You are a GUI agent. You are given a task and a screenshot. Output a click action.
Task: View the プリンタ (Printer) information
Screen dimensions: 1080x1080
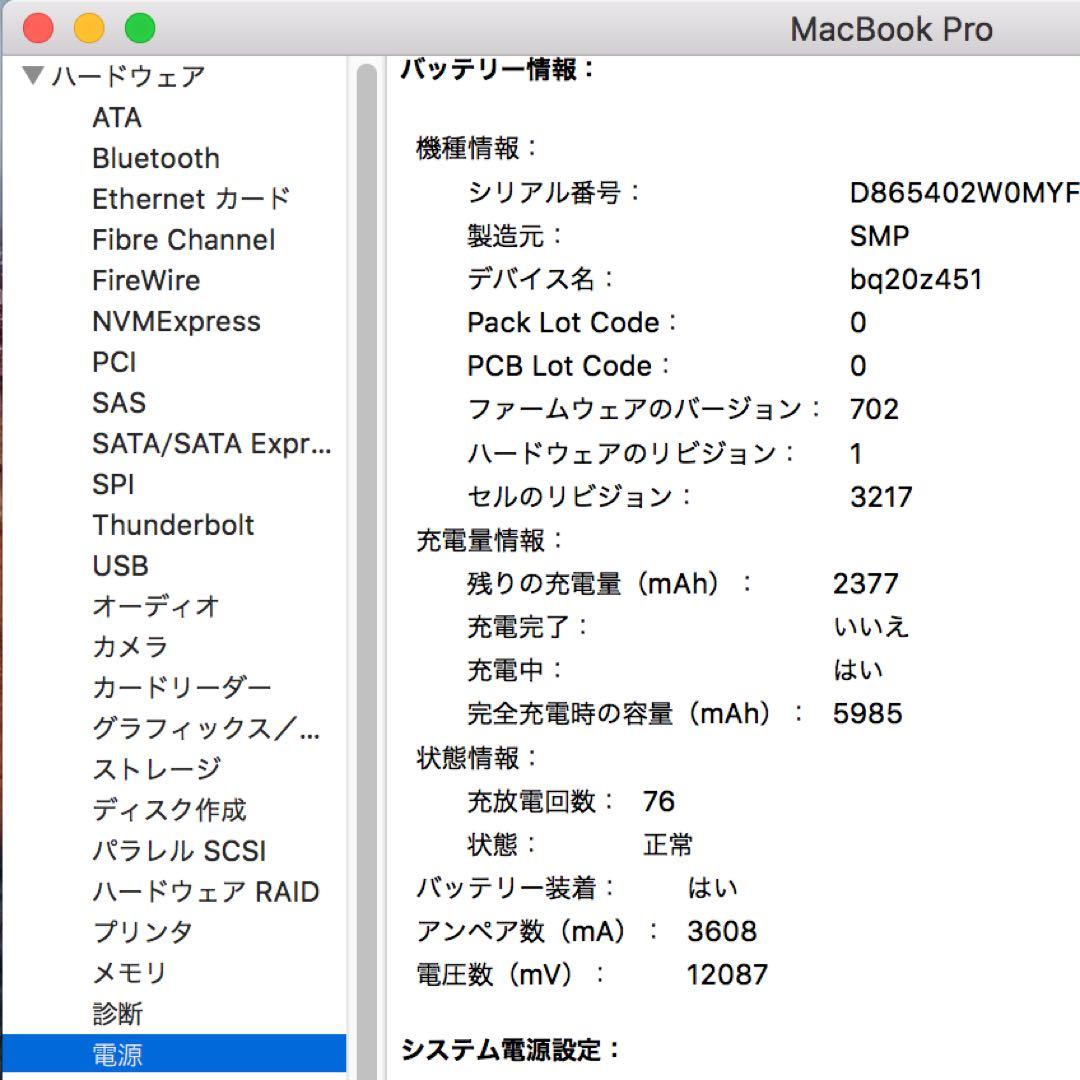[140, 932]
